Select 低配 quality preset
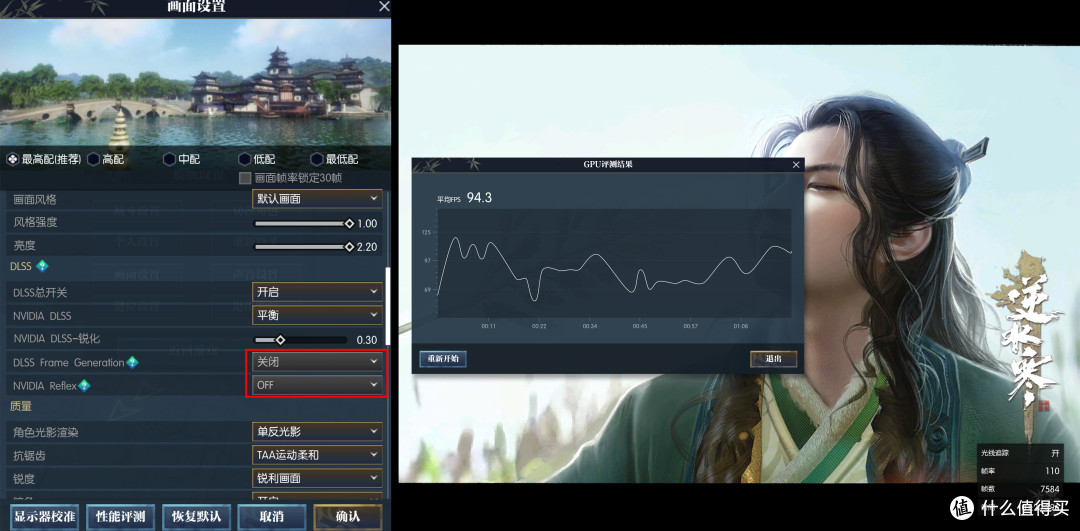Image resolution: width=1080 pixels, height=531 pixels. coord(257,159)
